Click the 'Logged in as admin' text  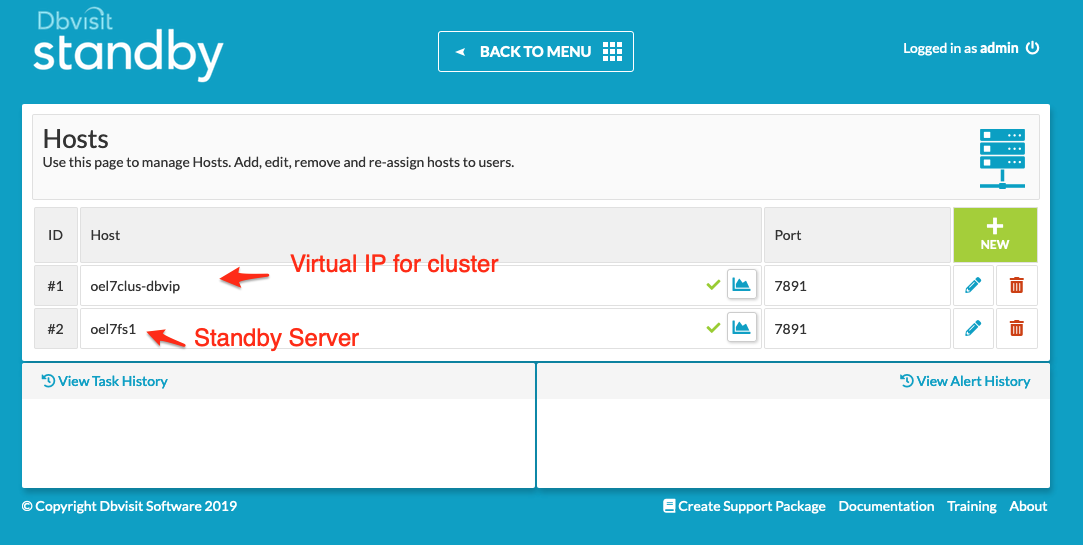pyautogui.click(x=961, y=48)
